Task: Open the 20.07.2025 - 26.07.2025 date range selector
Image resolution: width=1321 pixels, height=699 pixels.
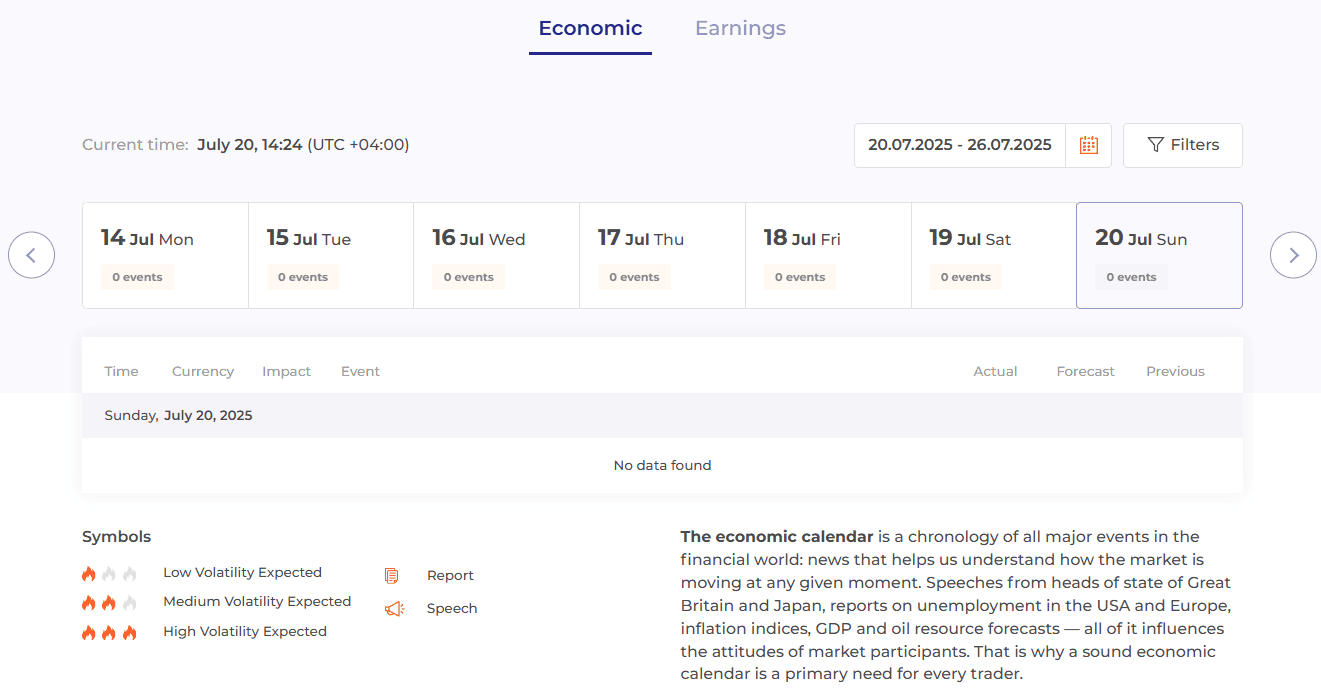Action: coord(958,145)
